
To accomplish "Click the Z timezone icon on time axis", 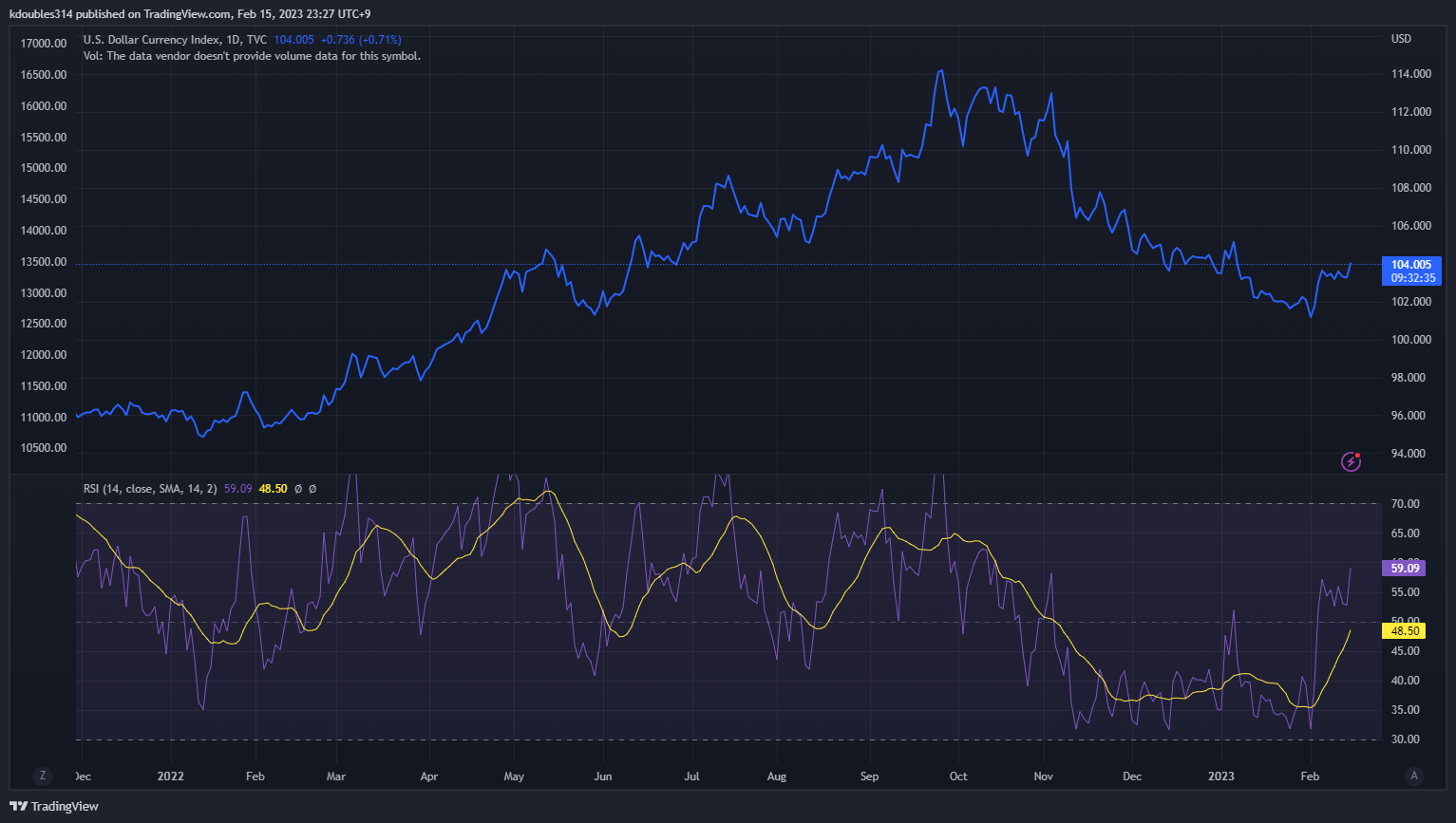I will point(42,776).
